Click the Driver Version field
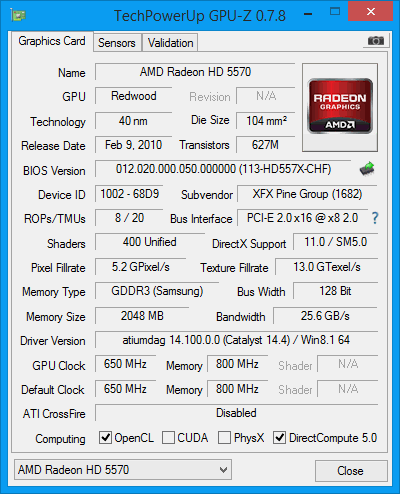 (x=236, y=340)
